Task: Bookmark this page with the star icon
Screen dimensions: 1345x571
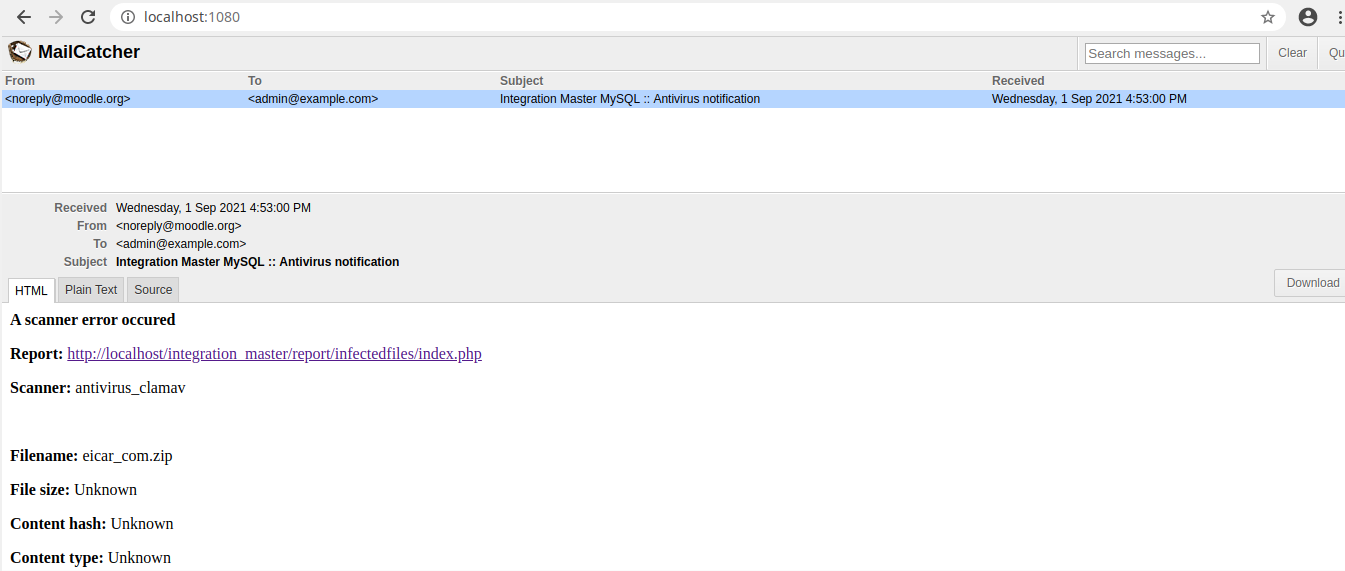Action: [1268, 17]
